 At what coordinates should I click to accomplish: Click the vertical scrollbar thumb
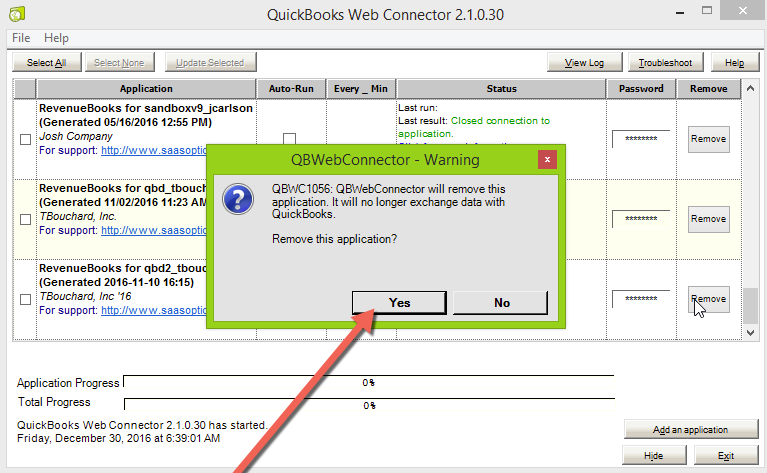pos(750,306)
